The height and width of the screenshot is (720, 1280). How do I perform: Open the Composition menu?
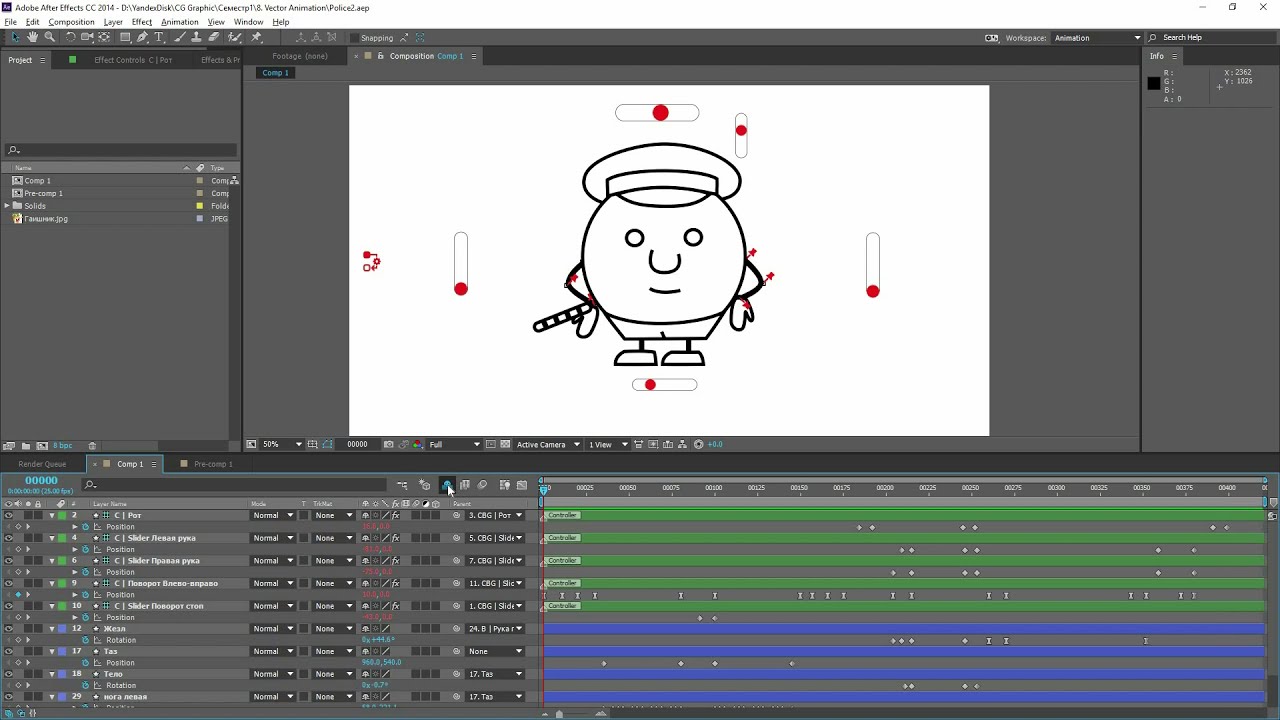point(71,22)
